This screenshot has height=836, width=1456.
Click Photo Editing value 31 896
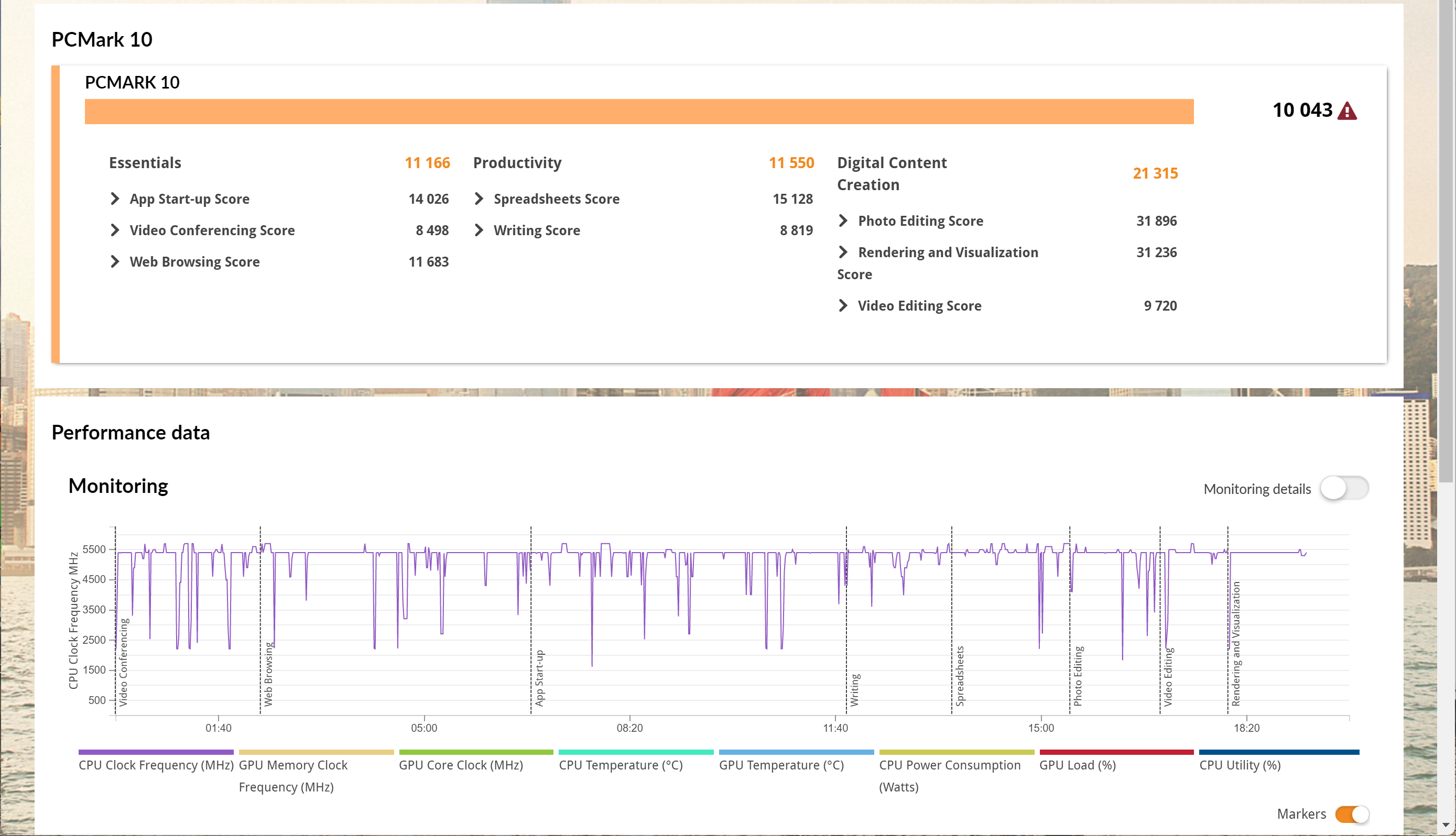[x=1156, y=221]
